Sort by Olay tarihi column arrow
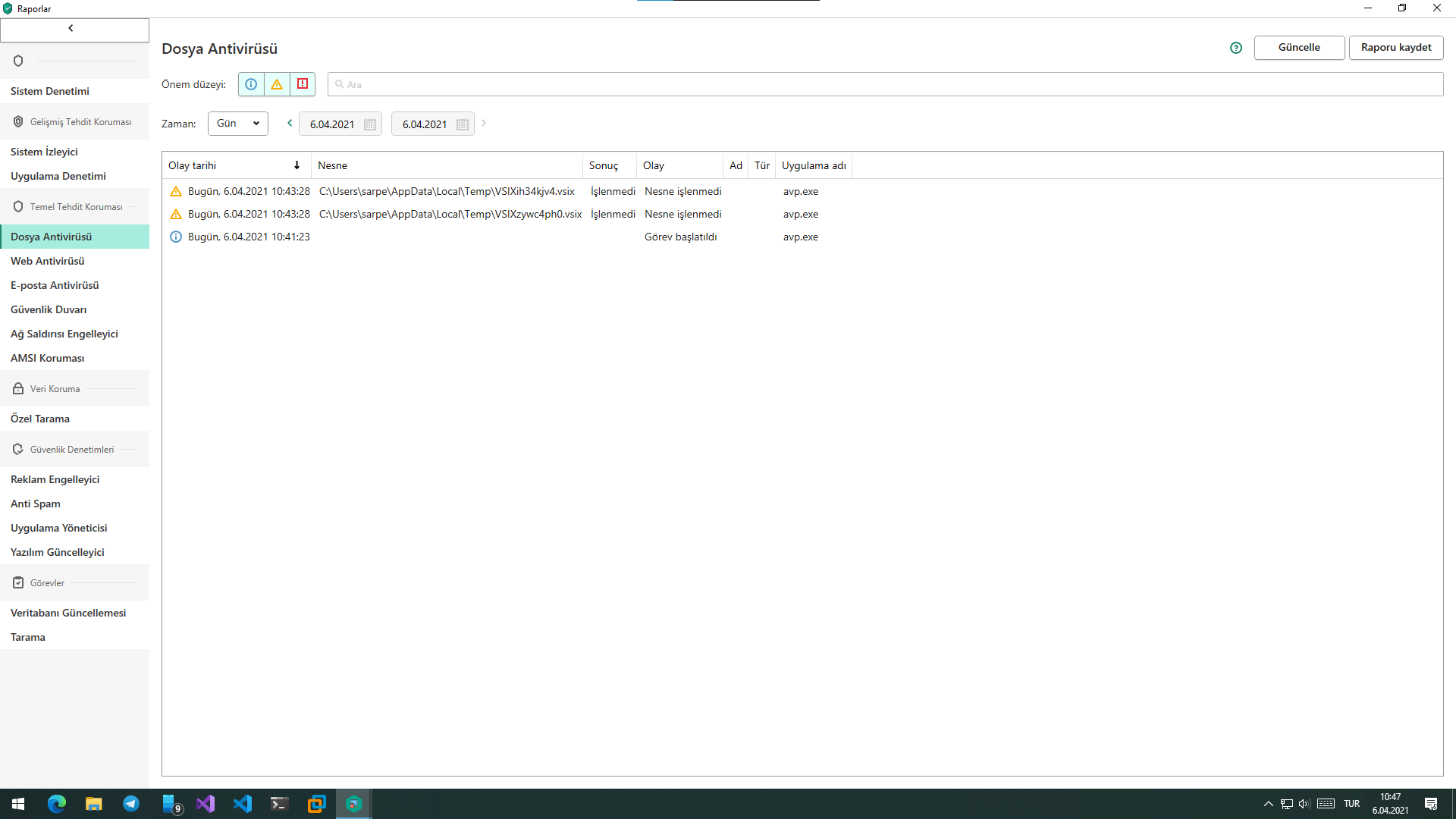This screenshot has height=819, width=1456. [x=297, y=165]
